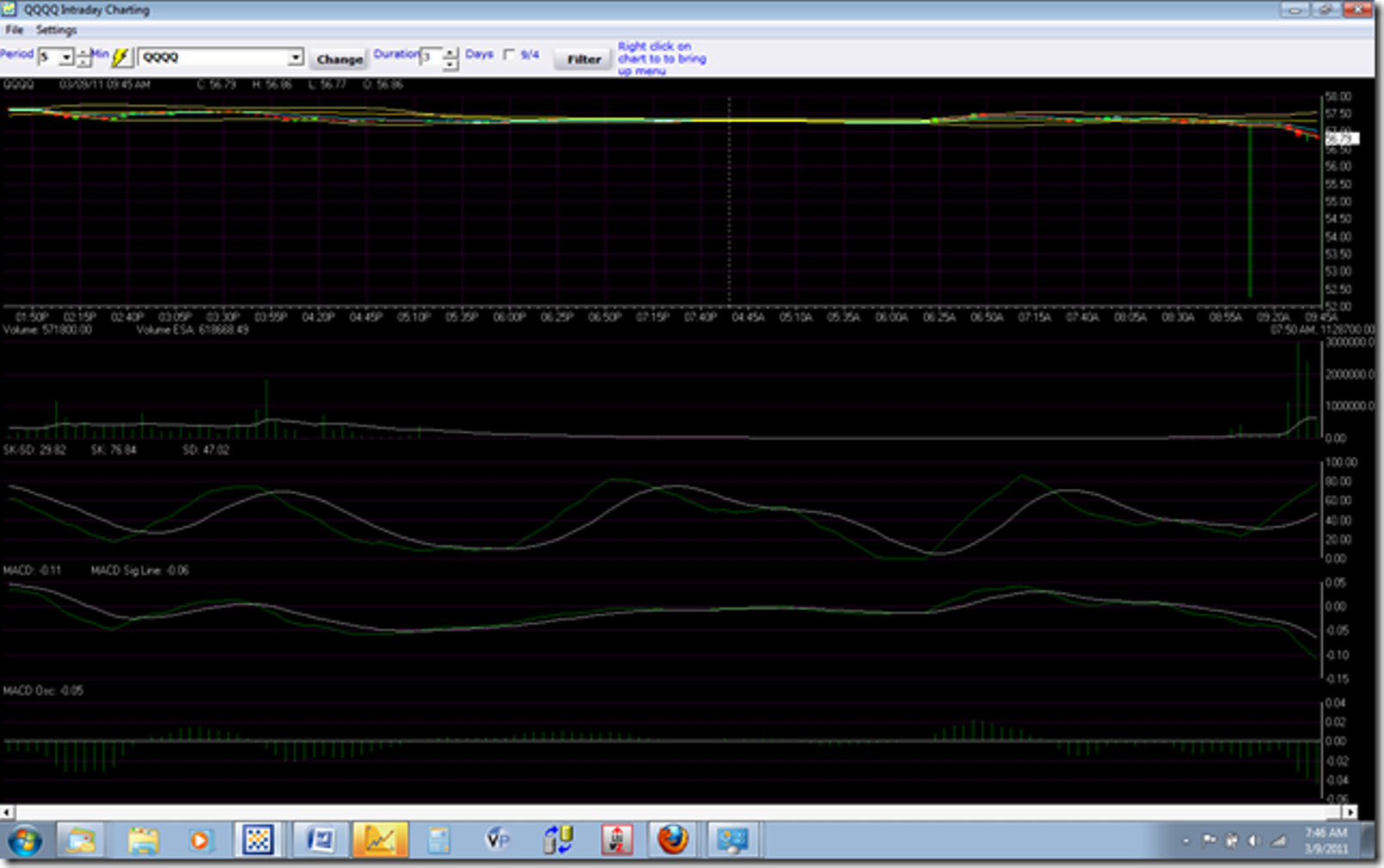Click the 'Period' label in the toolbar
Image resolution: width=1384 pixels, height=868 pixels.
click(16, 53)
